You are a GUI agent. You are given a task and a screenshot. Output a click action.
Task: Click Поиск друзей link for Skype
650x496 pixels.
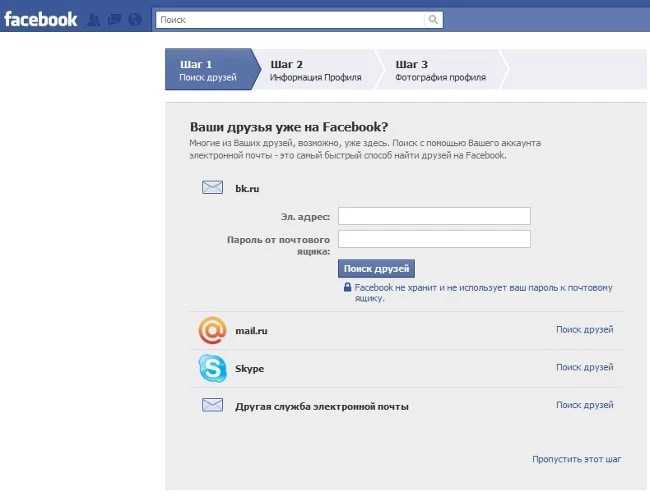pyautogui.click(x=585, y=368)
